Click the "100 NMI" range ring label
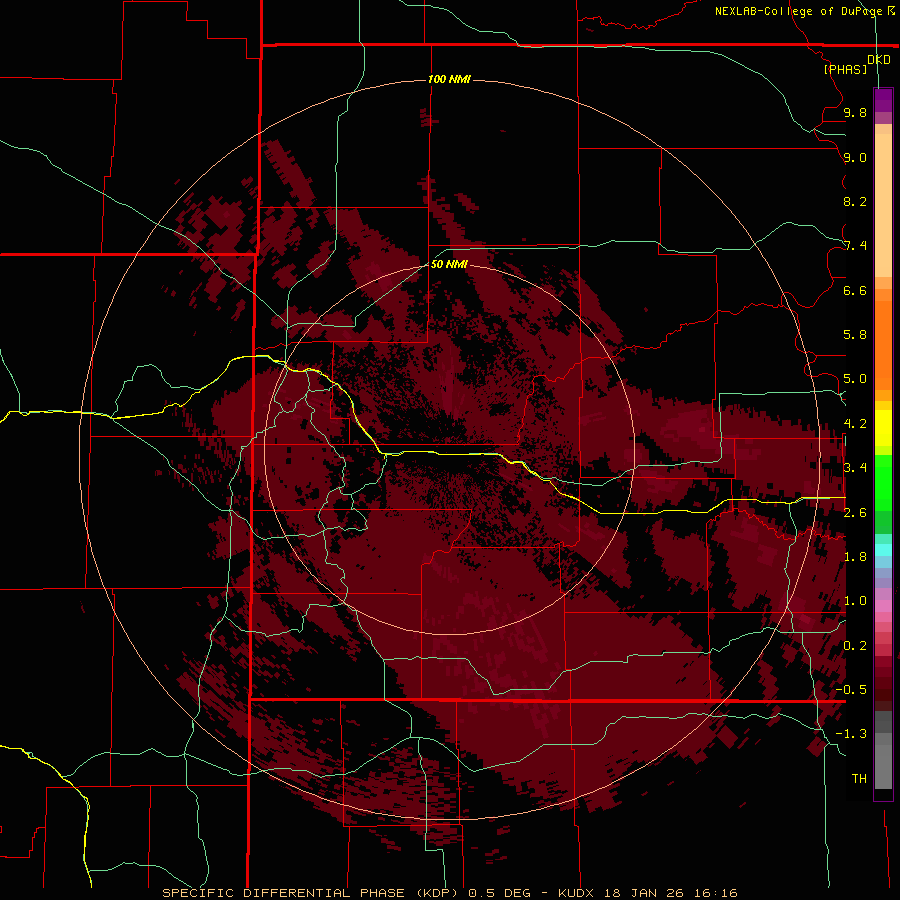This screenshot has width=900, height=900. tap(449, 79)
